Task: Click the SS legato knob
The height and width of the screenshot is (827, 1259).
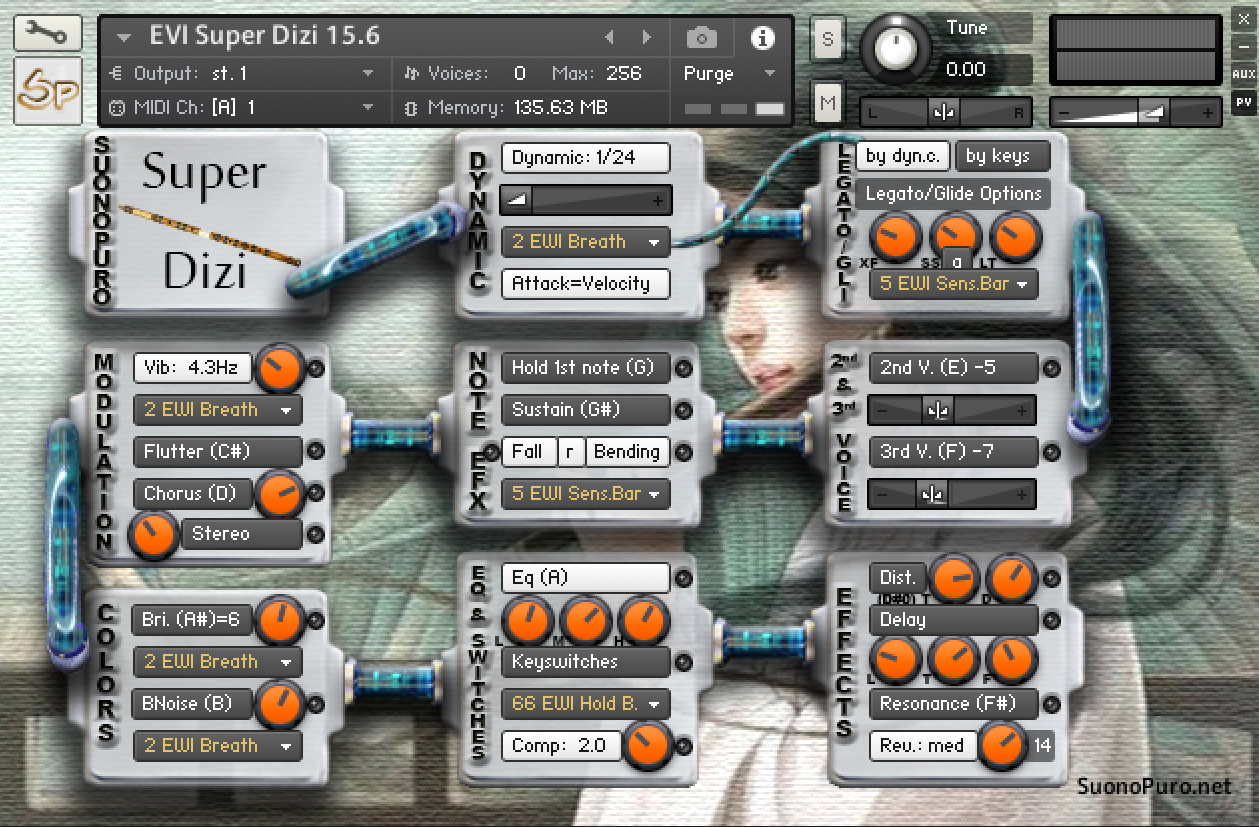Action: coord(955,237)
